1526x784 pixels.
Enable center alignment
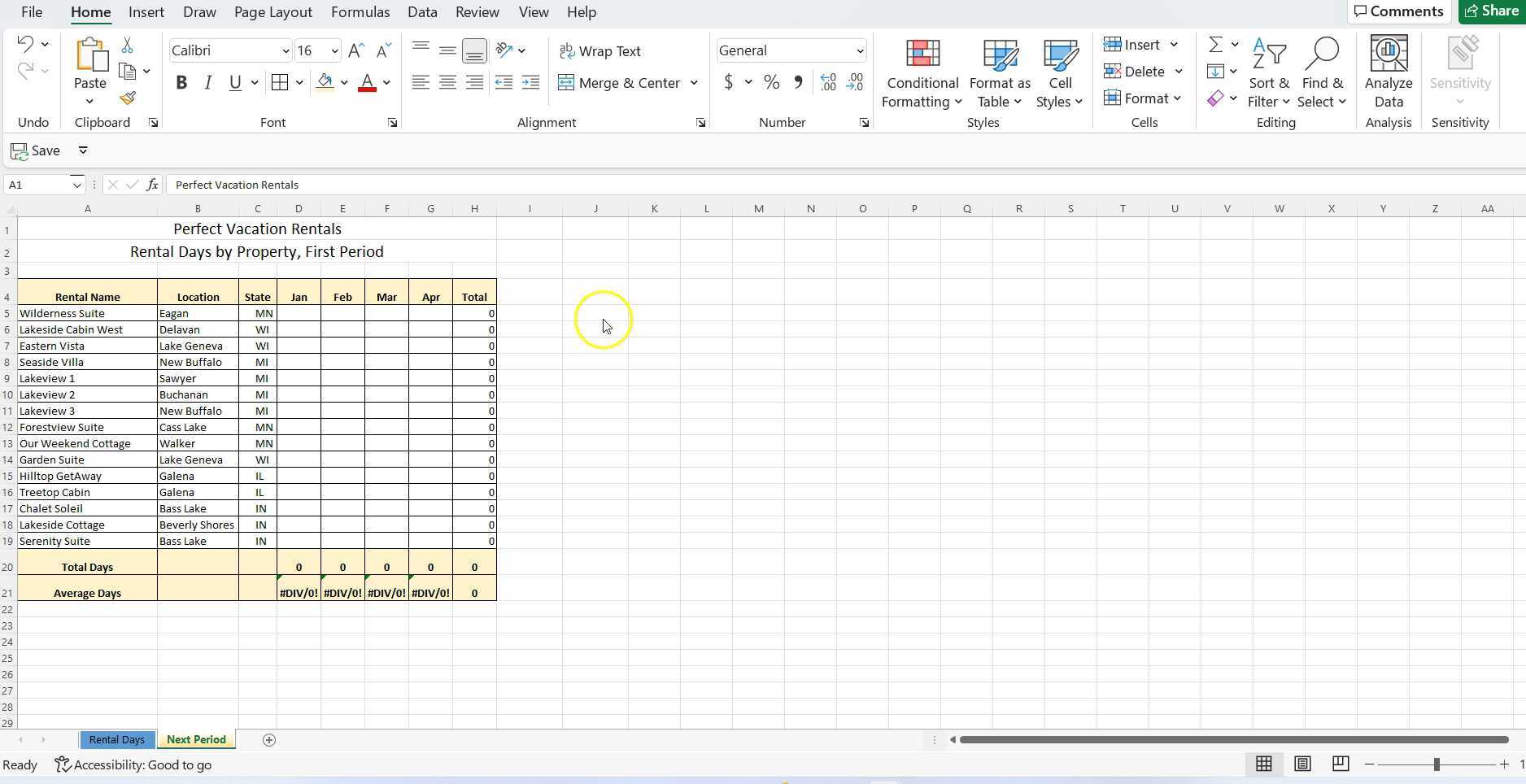[x=447, y=82]
